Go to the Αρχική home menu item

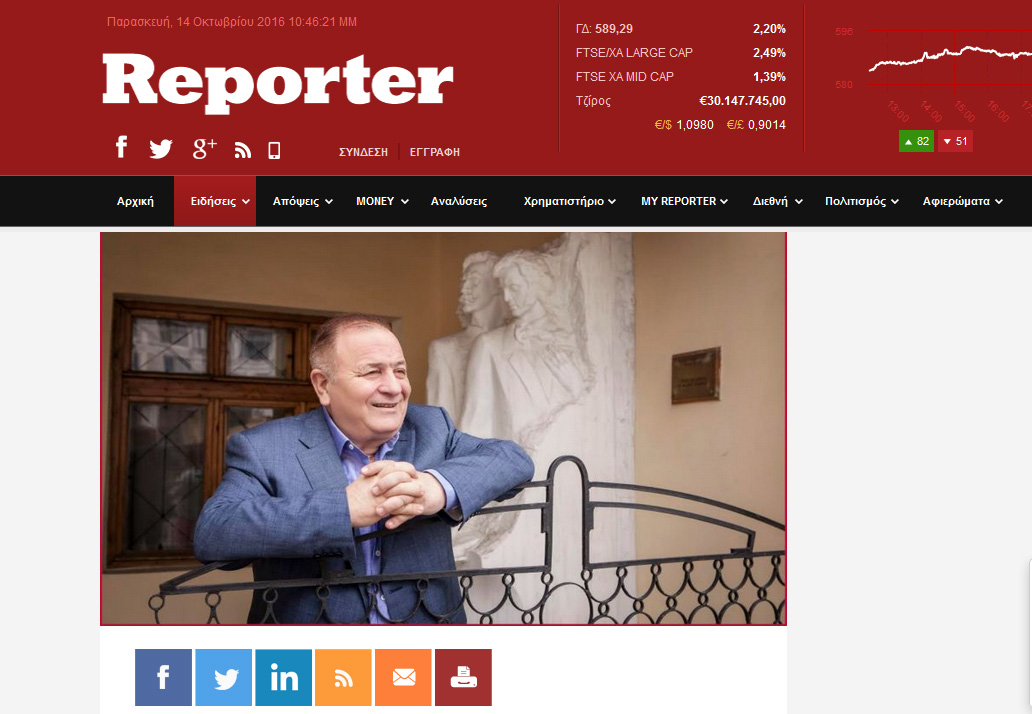click(x=135, y=201)
